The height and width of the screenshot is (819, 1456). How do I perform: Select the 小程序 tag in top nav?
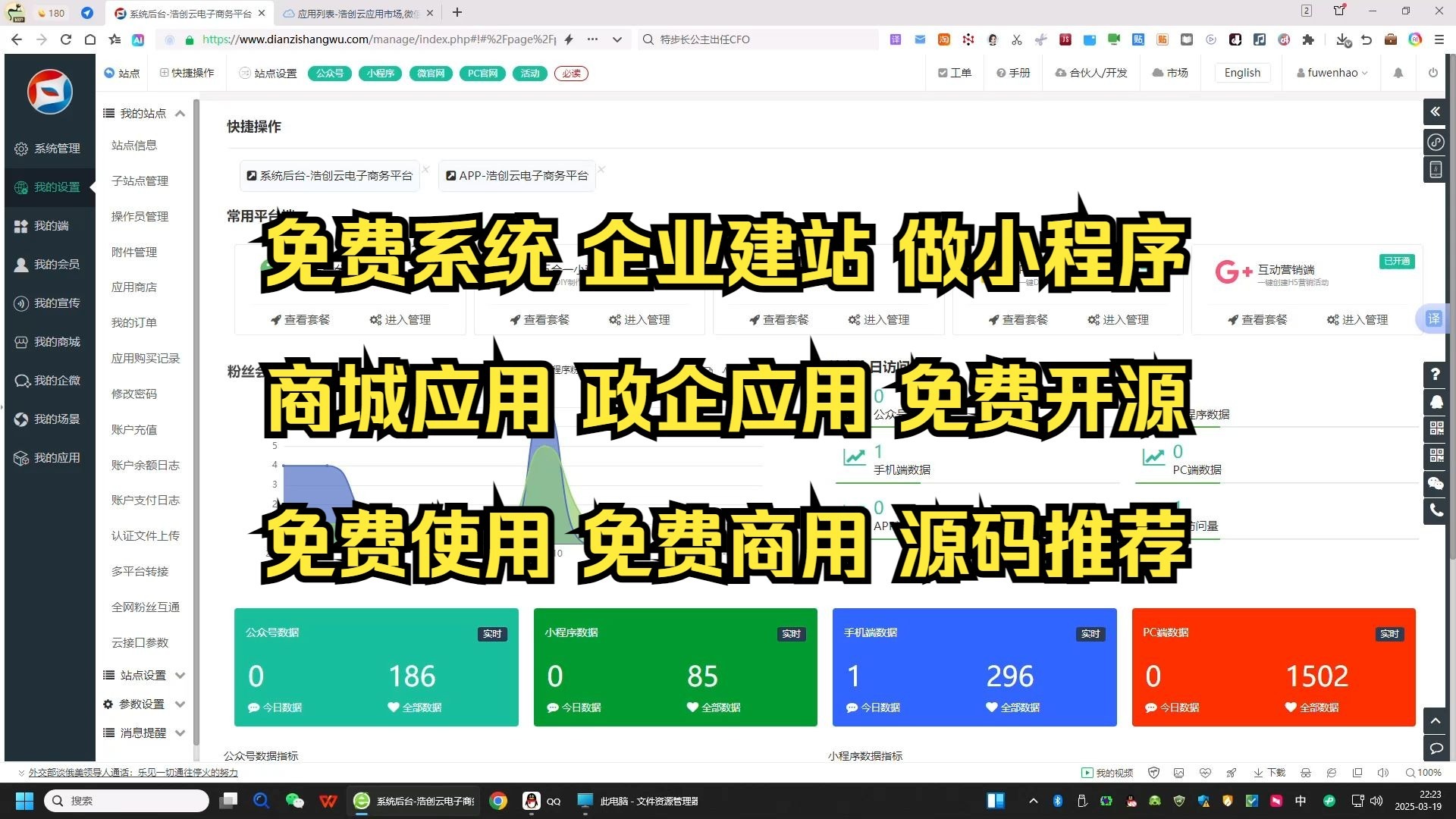(381, 74)
